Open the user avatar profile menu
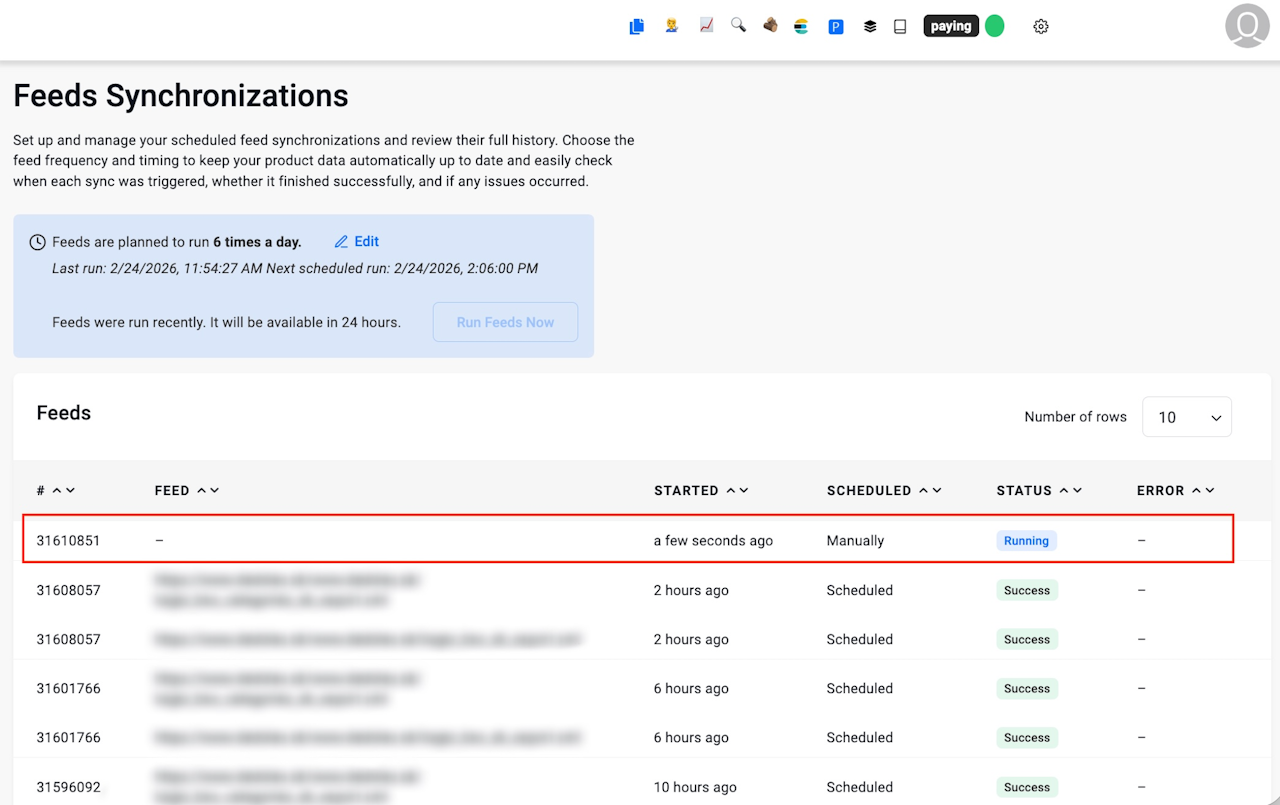Viewport: 1280px width, 805px height. 1247,27
